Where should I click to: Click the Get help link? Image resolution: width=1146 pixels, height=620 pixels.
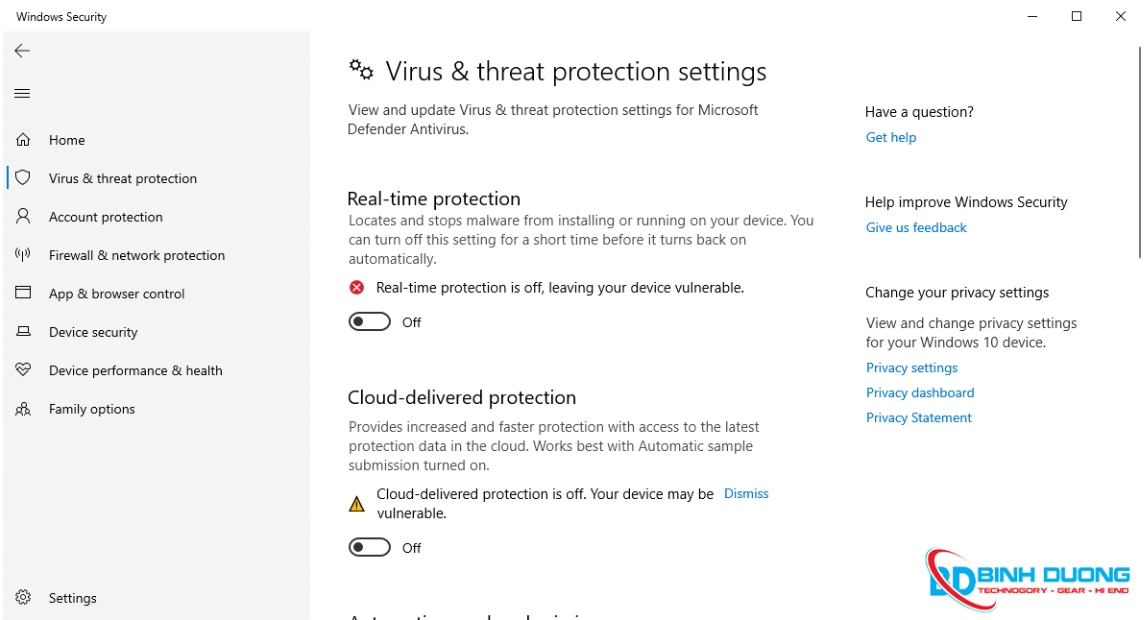point(890,137)
